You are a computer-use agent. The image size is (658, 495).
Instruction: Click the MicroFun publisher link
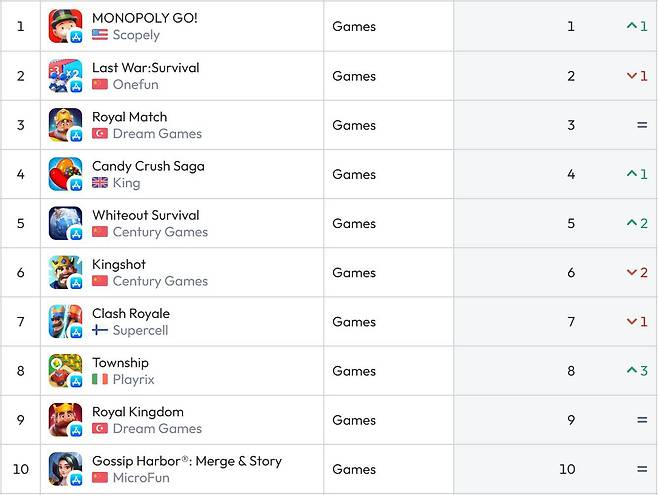pyautogui.click(x=141, y=478)
